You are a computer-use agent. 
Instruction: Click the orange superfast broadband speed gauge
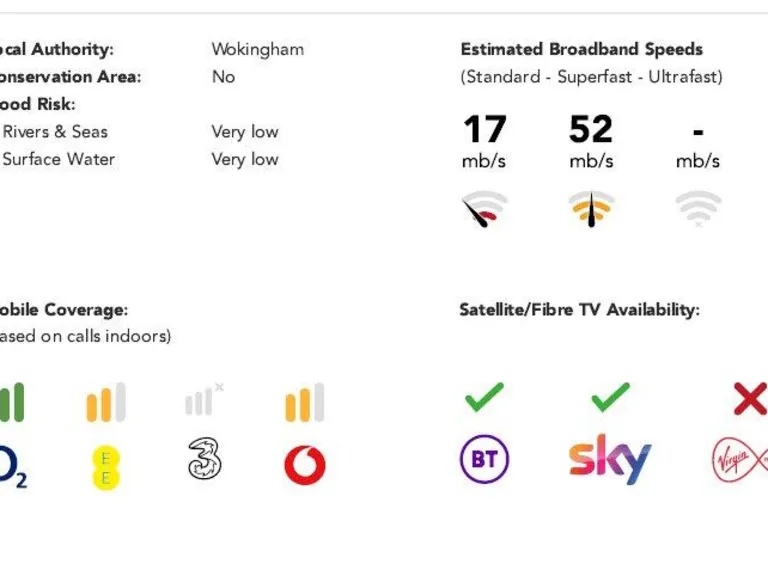pyautogui.click(x=591, y=208)
